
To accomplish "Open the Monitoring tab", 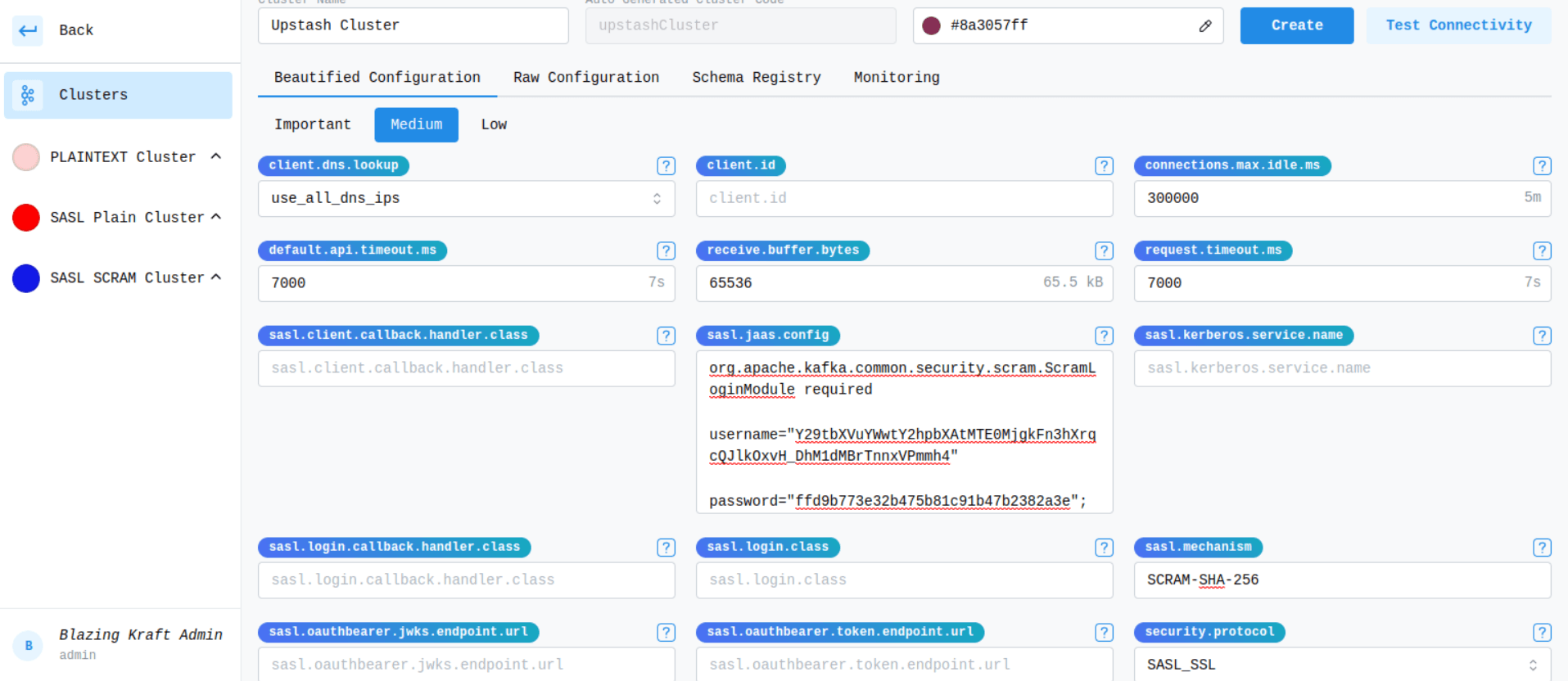I will (x=897, y=77).
